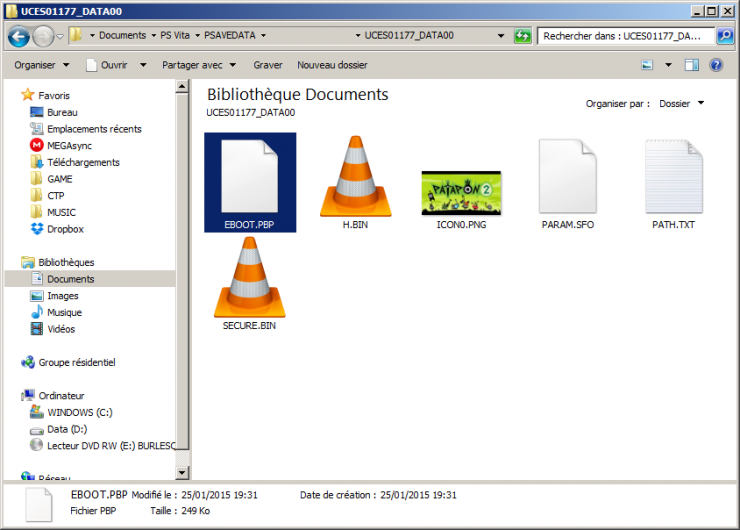740x530 pixels.
Task: Open Dropbox in the sidebar
Action: pyautogui.click(x=57, y=229)
